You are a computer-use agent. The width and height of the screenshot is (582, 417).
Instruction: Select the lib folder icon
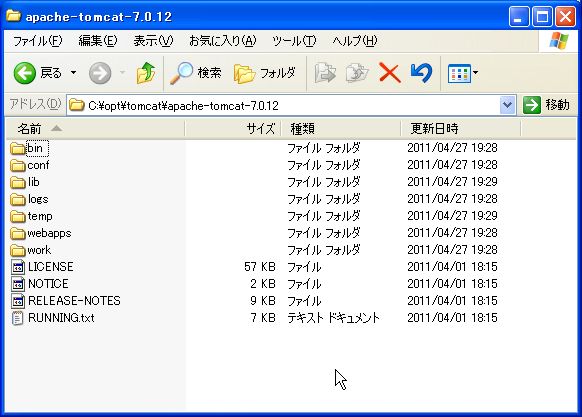point(17,182)
